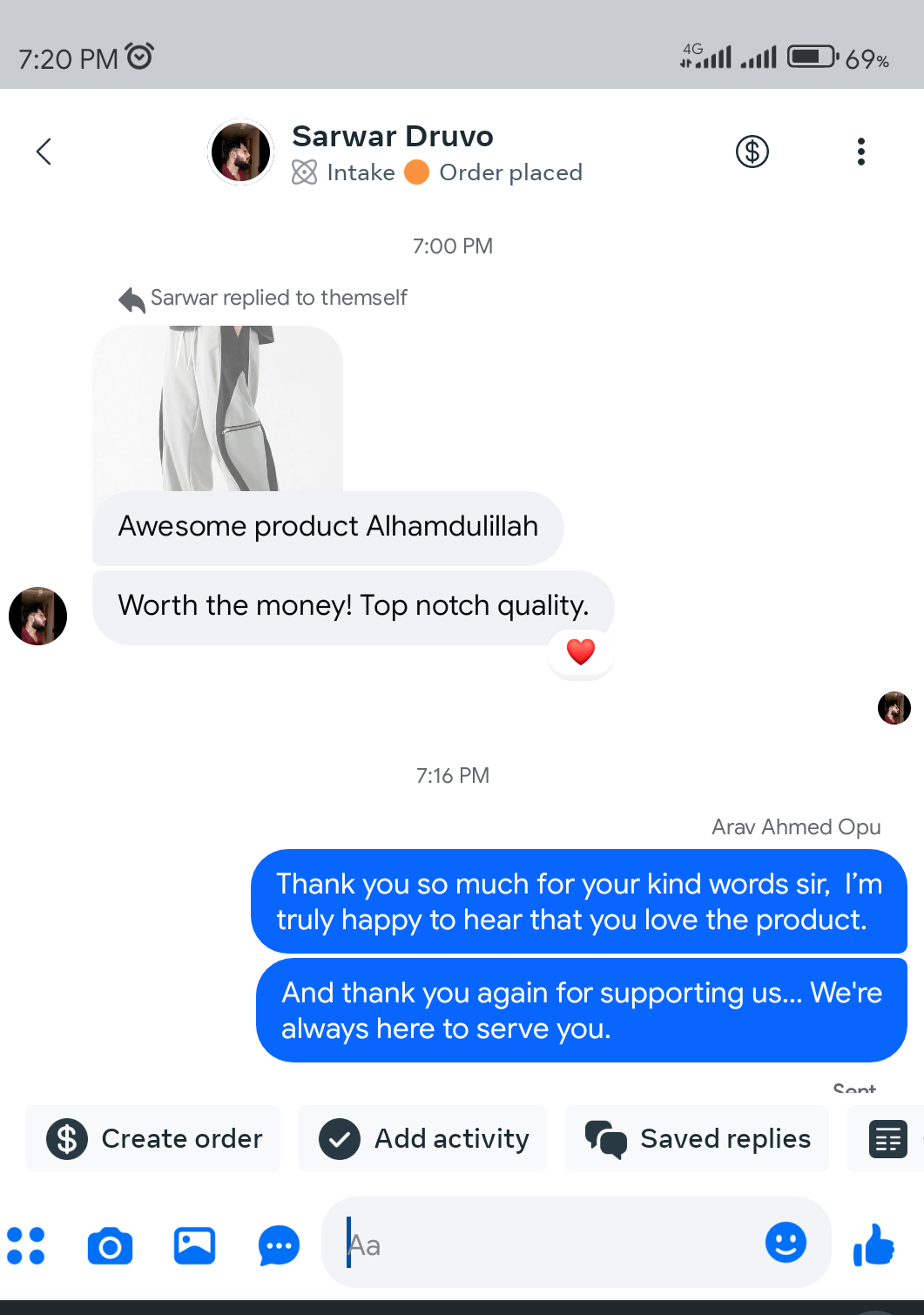Viewport: 924px width, 1315px height.
Task: Open the camera icon
Action: (110, 1245)
